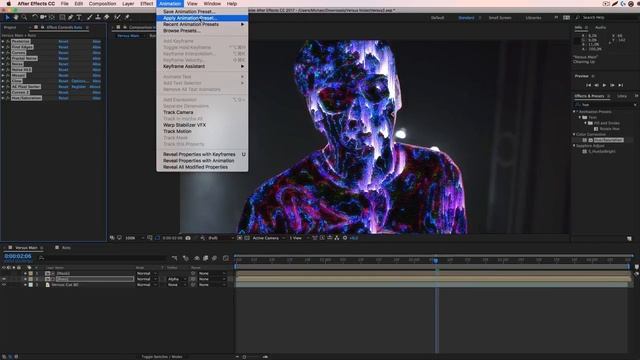640x360 pixels.
Task: Expand the Fractal Noise effect properties
Action: (3, 58)
